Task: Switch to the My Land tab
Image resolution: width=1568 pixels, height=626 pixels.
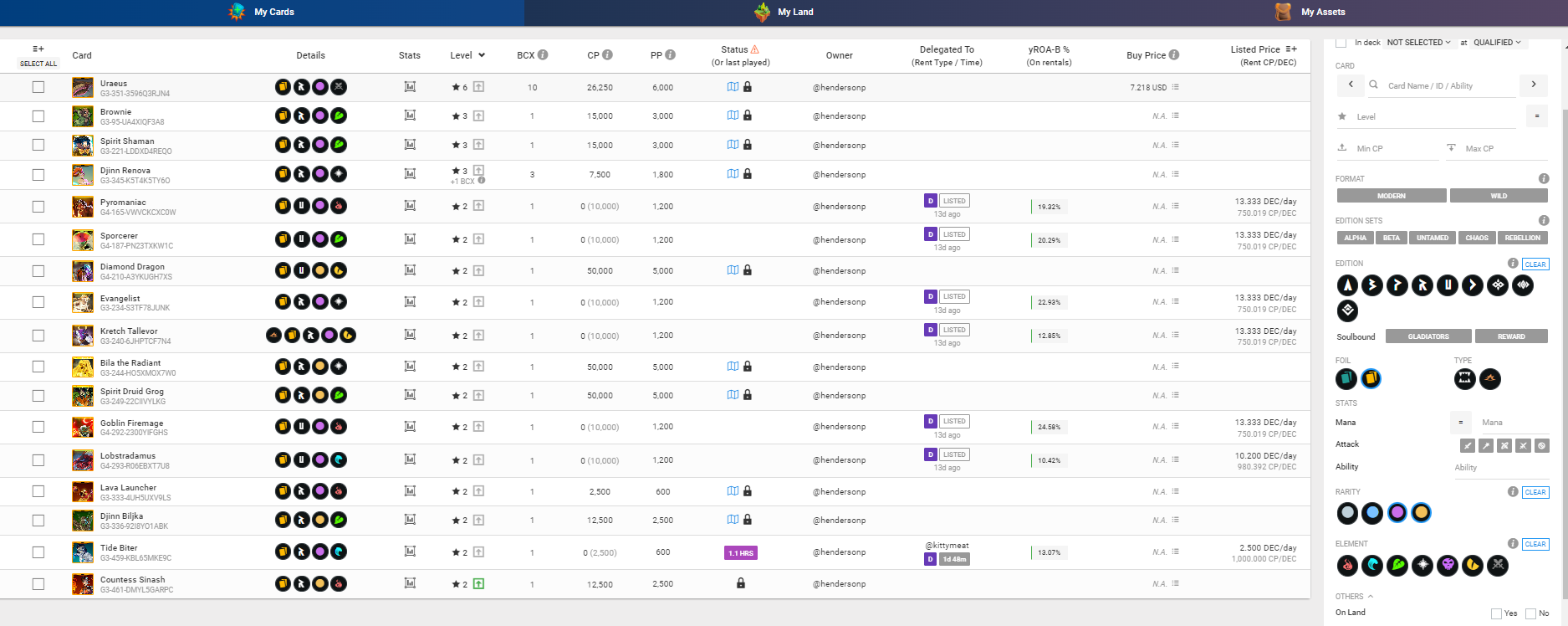Action: (x=784, y=12)
